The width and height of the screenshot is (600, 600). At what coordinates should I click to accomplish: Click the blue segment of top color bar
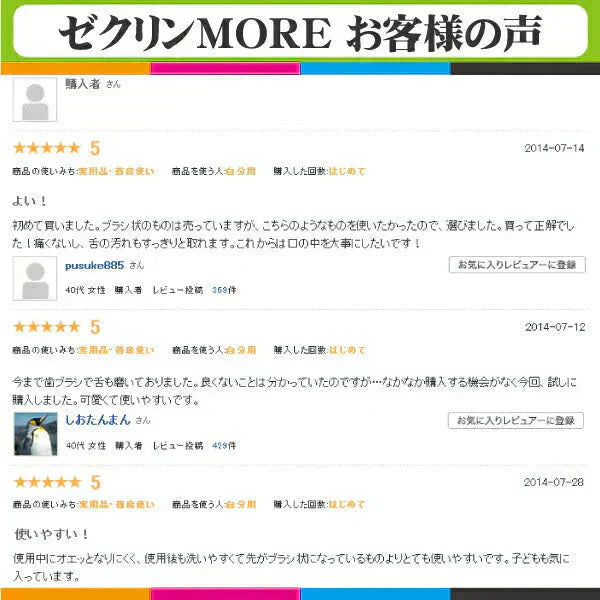pyautogui.click(x=375, y=68)
